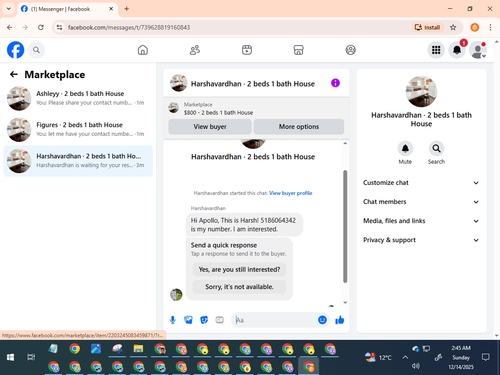Open the Facebook menu grid icon

tap(436, 50)
